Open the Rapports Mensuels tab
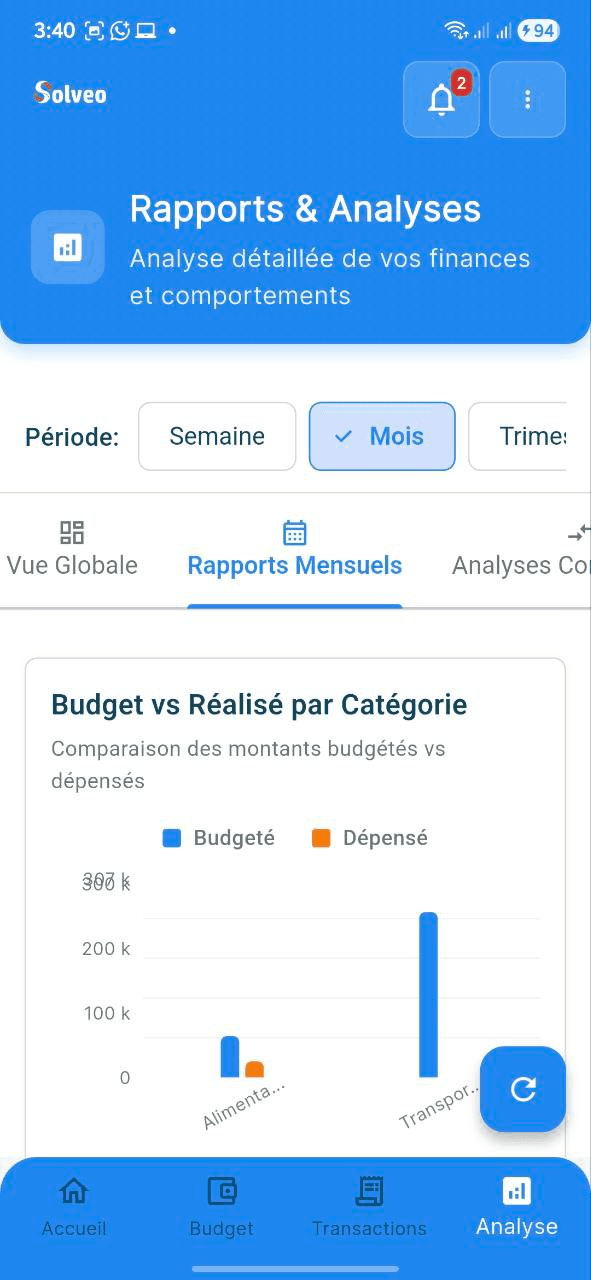This screenshot has height=1280, width=591. pyautogui.click(x=294, y=565)
